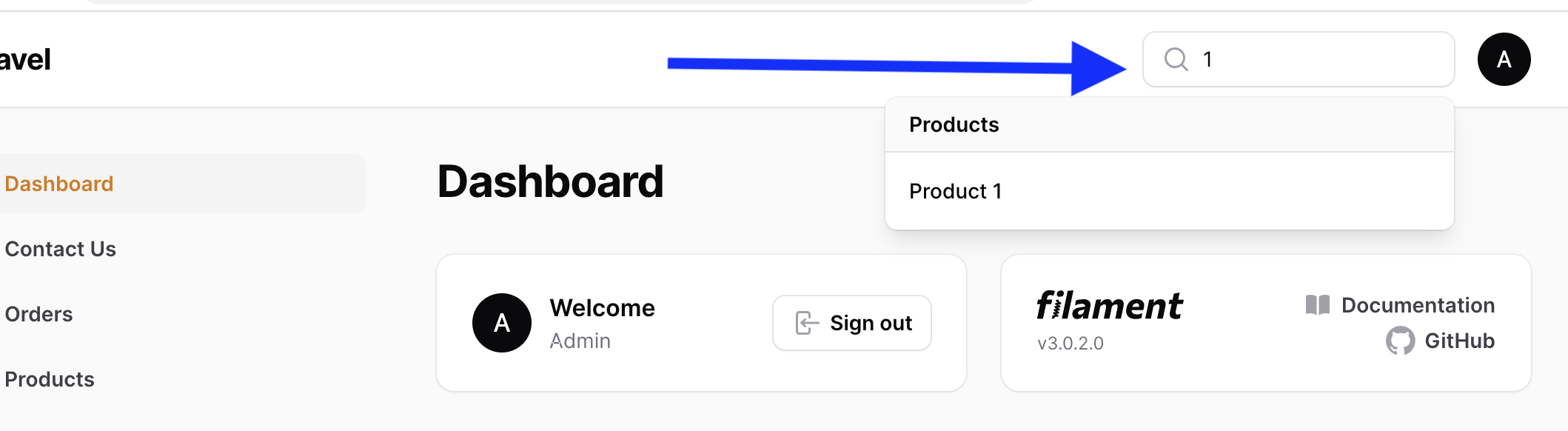This screenshot has height=431, width=1568.
Task: Click the brand name in top-left
Action: (x=25, y=59)
